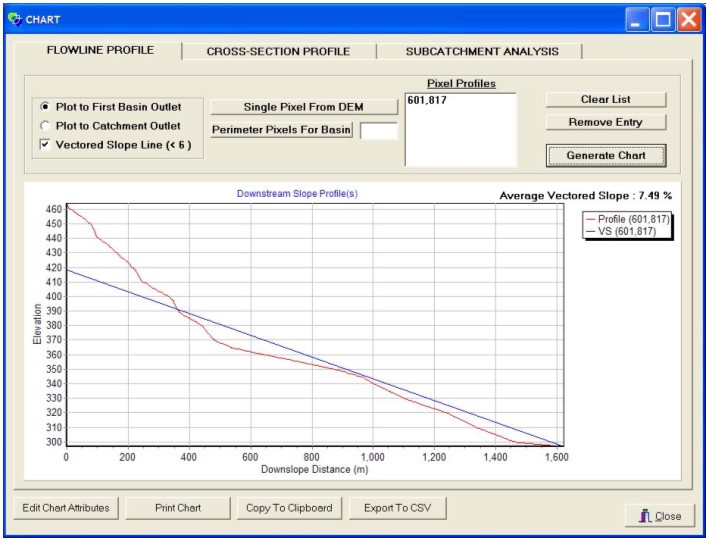Open Edit Chart Attributes
707x541 pixels.
click(67, 508)
